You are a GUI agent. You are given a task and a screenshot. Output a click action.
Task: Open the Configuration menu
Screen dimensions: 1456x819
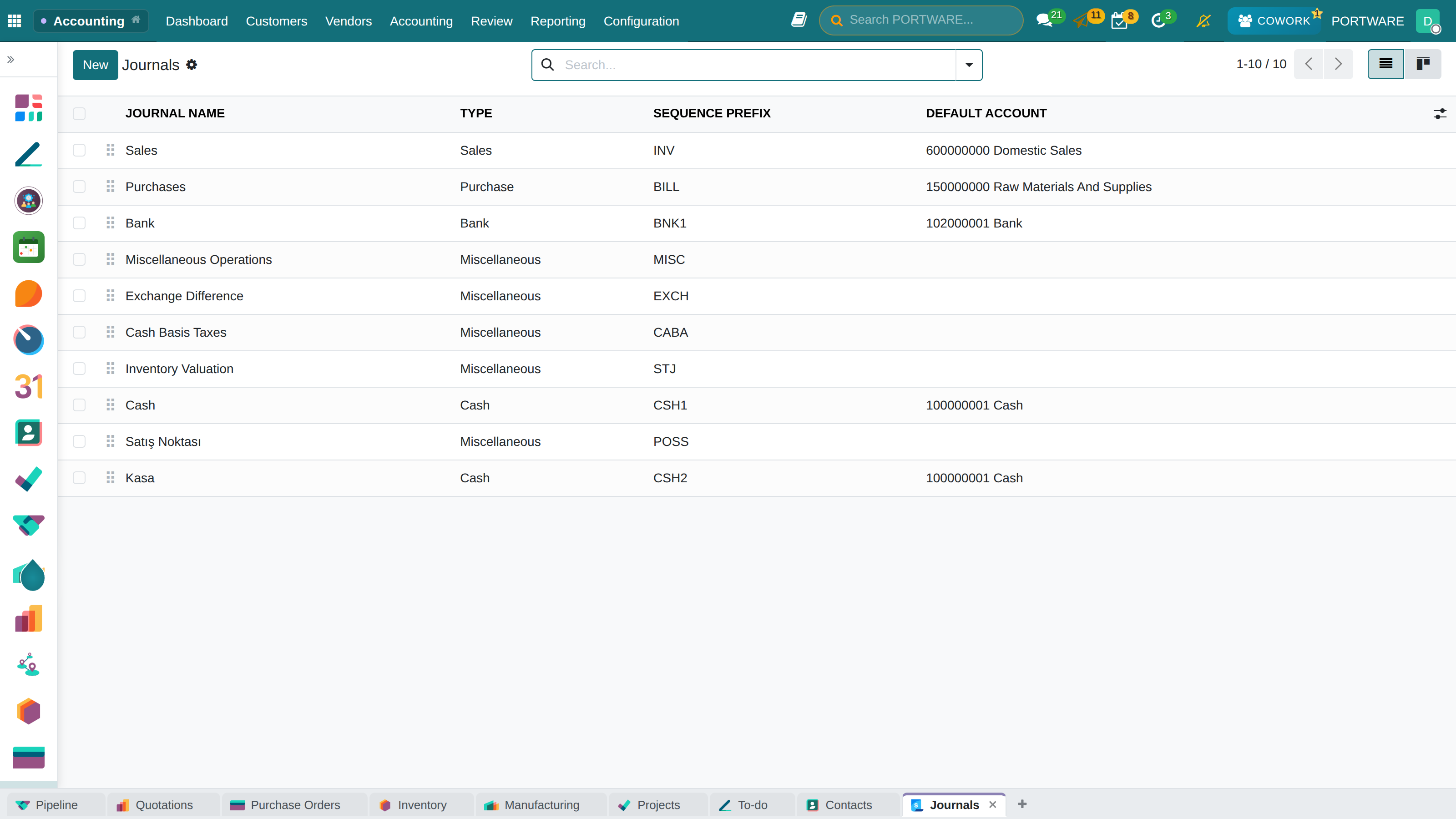[x=642, y=21]
